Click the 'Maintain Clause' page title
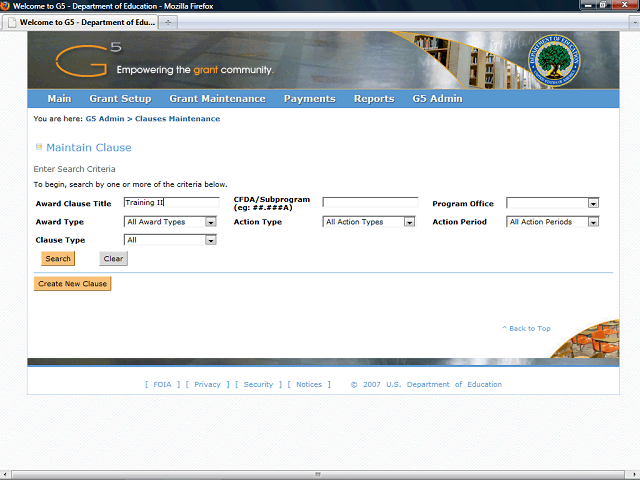The image size is (640, 480). pos(89,147)
